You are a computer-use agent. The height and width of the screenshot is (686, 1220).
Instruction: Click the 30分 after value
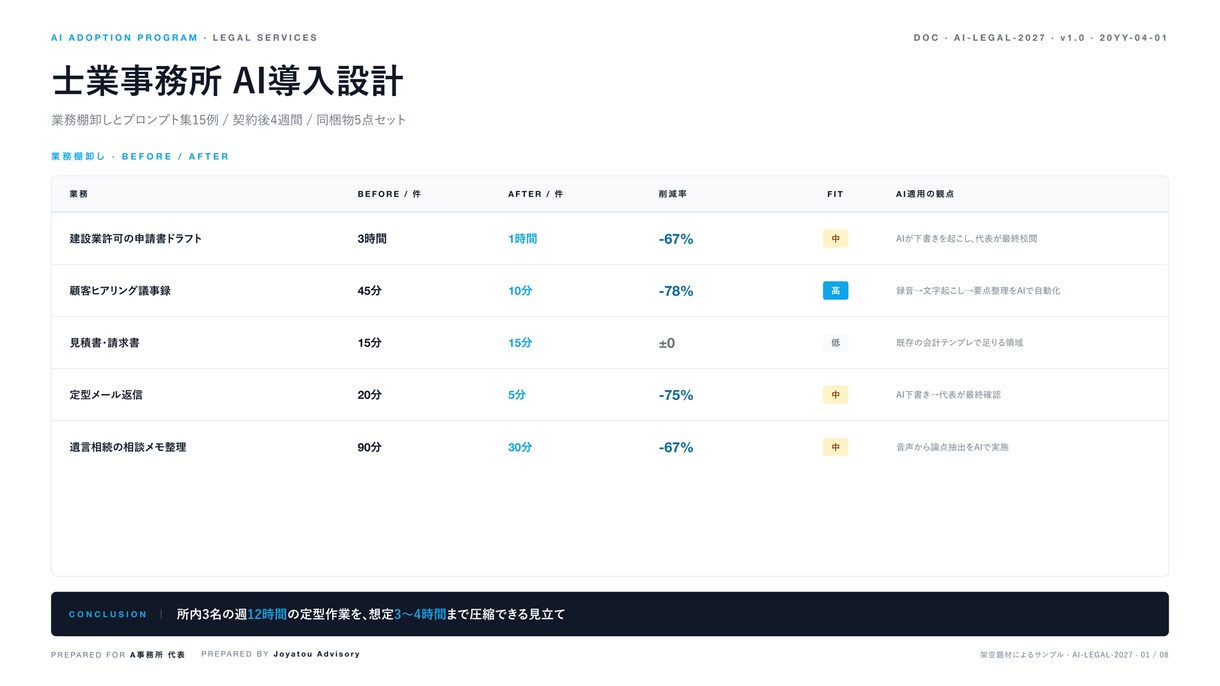[x=520, y=447]
